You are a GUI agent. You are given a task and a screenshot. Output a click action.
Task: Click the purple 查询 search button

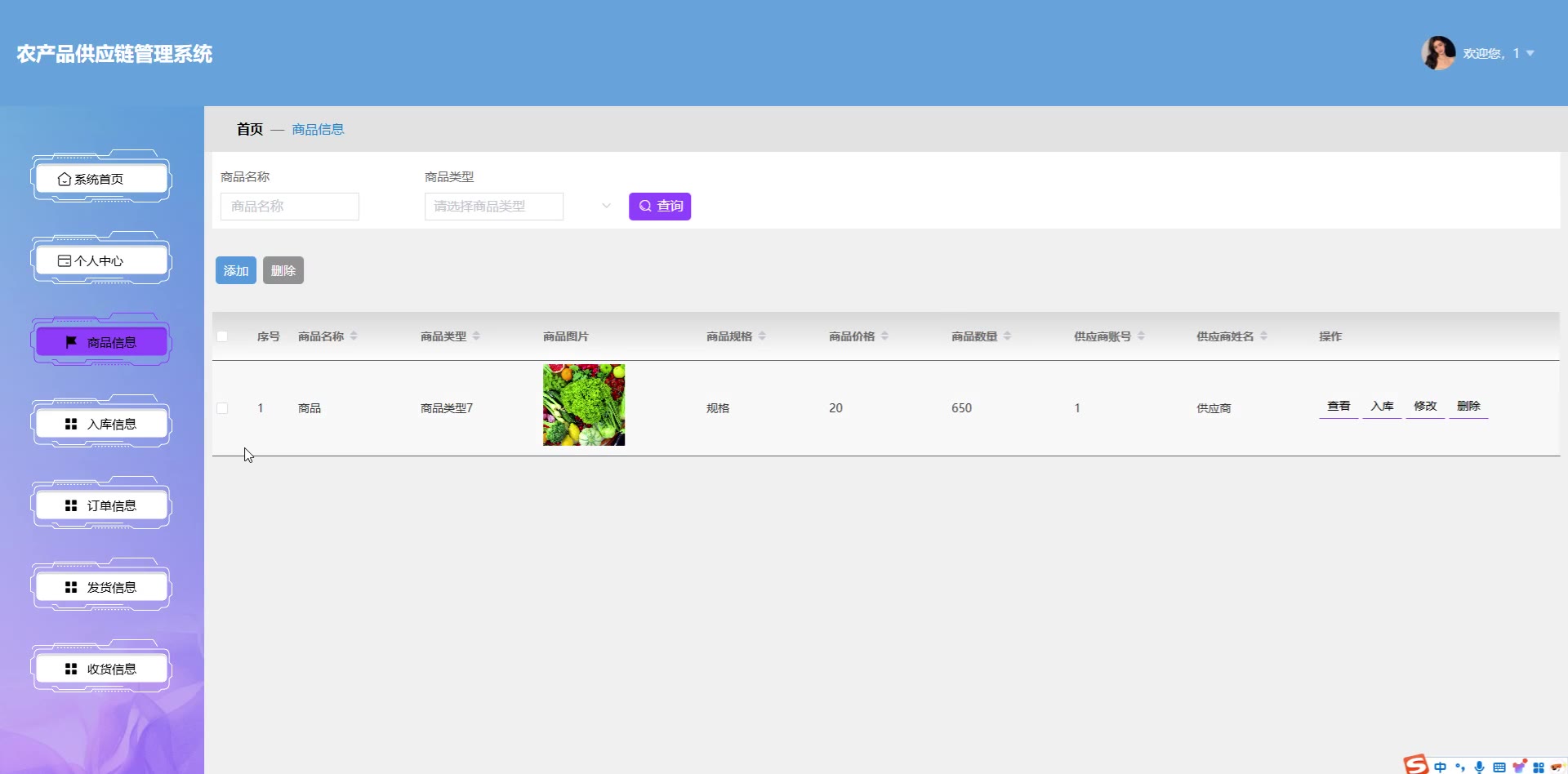(x=660, y=207)
